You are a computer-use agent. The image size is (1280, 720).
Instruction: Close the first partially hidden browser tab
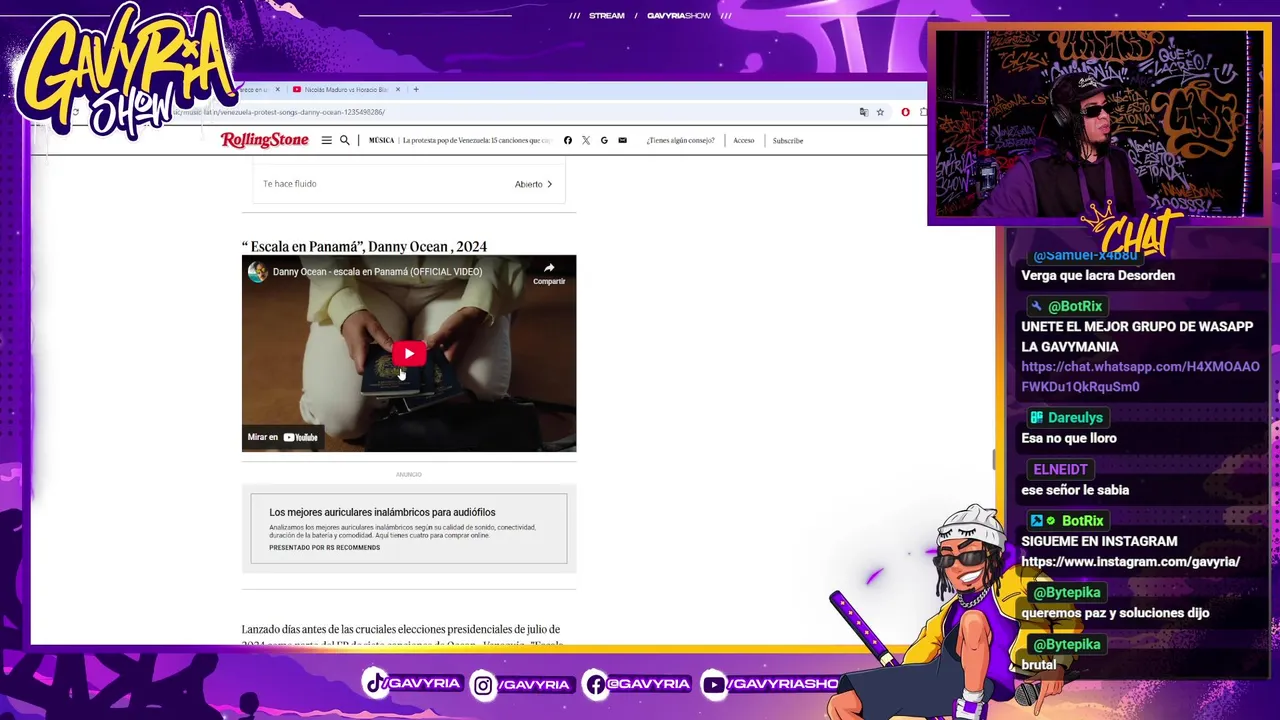coord(277,89)
